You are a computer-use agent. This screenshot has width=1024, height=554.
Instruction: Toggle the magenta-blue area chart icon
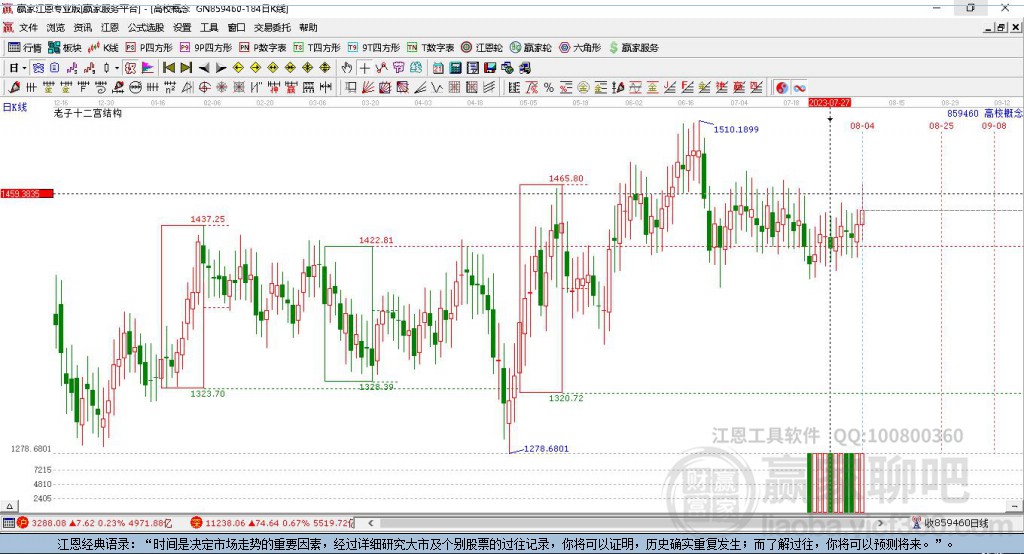[x=148, y=68]
